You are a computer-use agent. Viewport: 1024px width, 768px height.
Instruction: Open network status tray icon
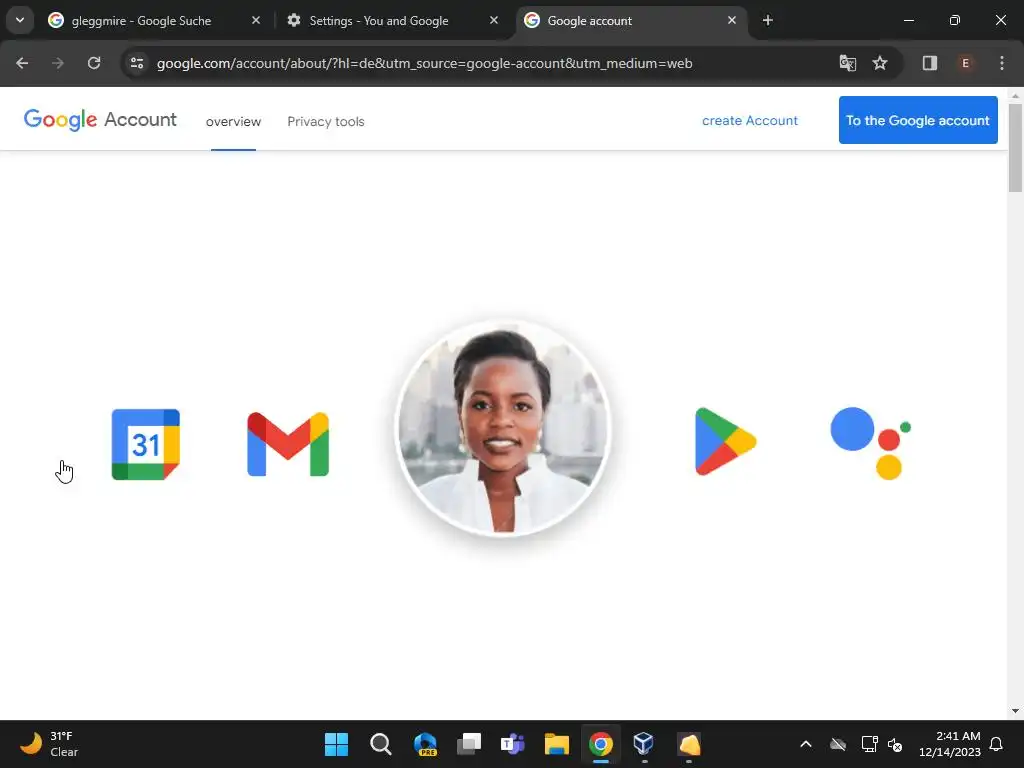pyautogui.click(x=869, y=744)
